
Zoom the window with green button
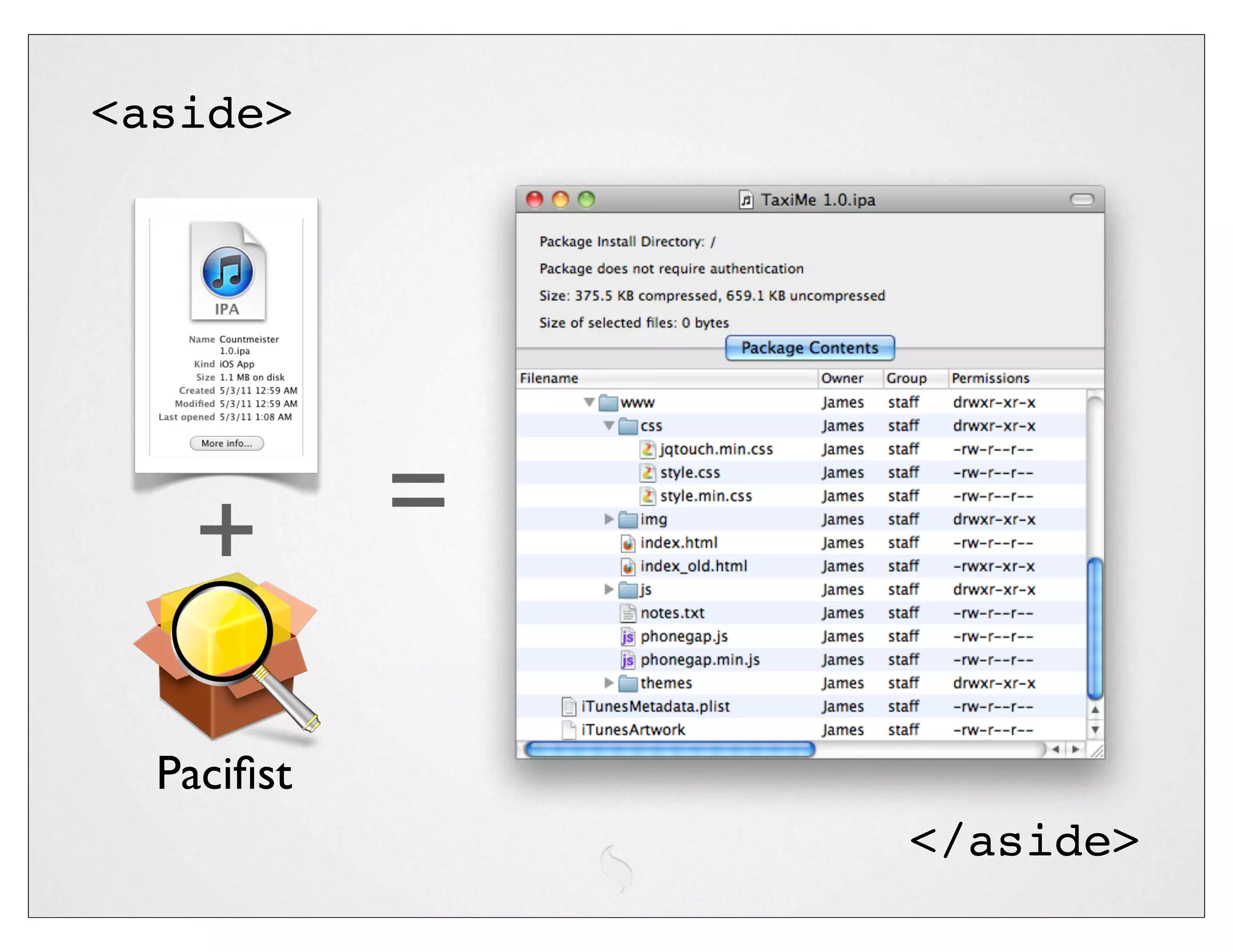click(586, 199)
